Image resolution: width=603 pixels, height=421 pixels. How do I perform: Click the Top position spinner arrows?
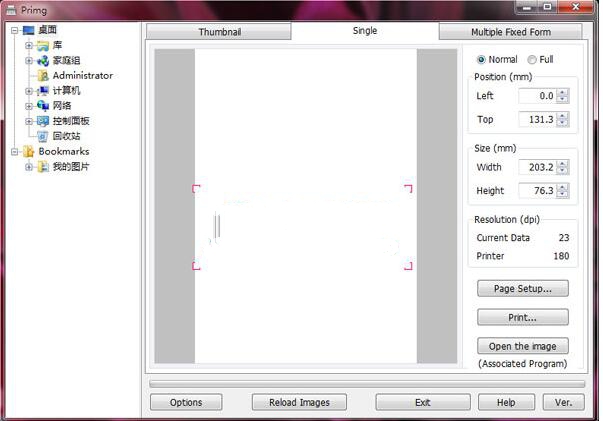(x=562, y=120)
